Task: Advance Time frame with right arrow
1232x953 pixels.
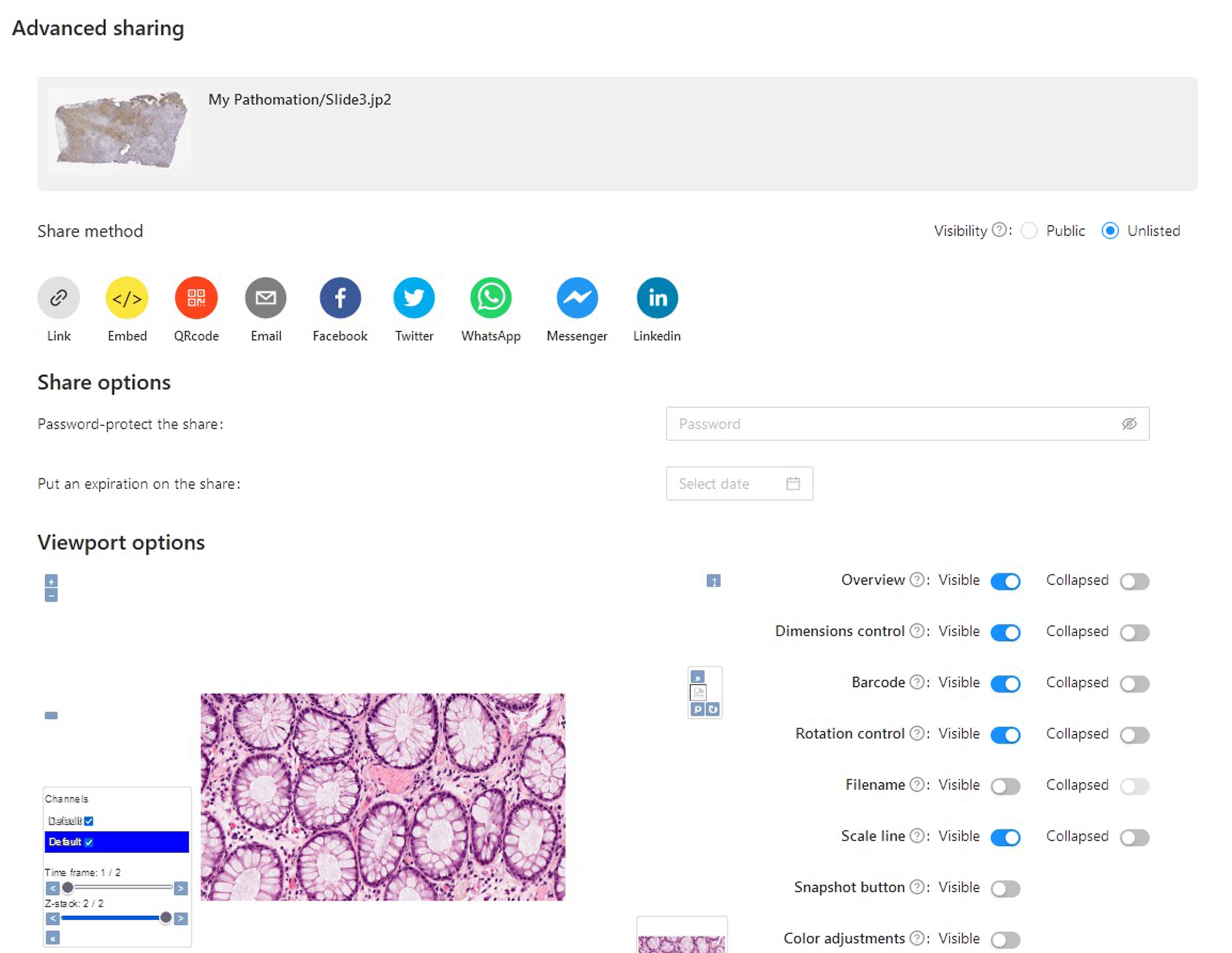Action: coord(180,888)
